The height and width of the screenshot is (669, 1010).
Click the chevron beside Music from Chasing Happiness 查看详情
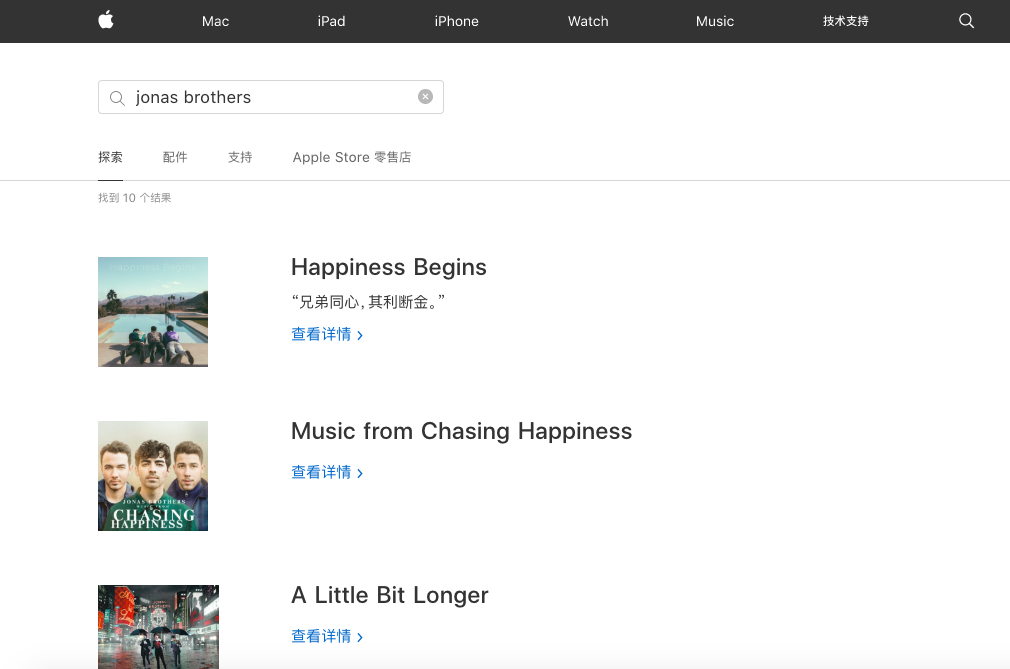[360, 472]
